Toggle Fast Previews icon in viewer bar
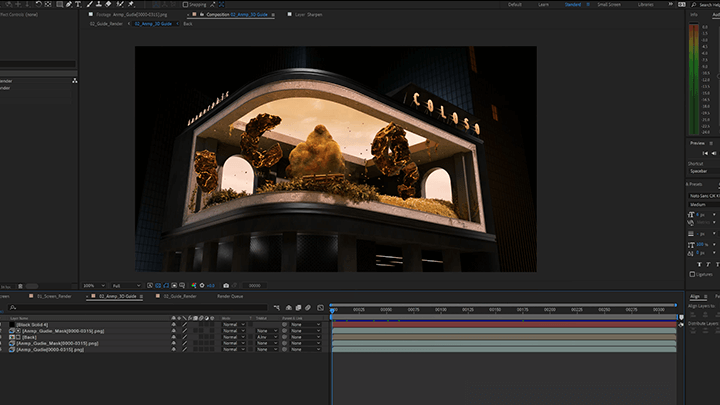This screenshot has width=720, height=405. coord(150,286)
